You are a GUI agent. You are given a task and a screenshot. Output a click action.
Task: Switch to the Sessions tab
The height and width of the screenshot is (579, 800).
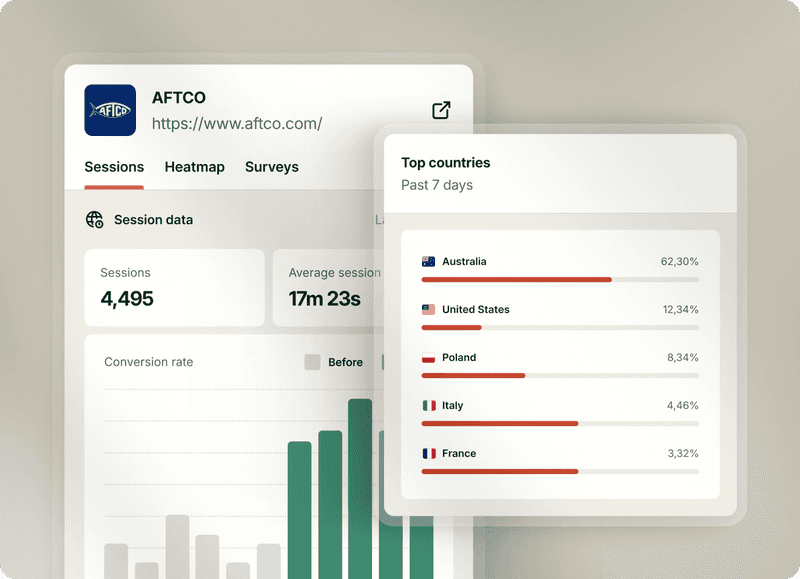click(x=114, y=167)
